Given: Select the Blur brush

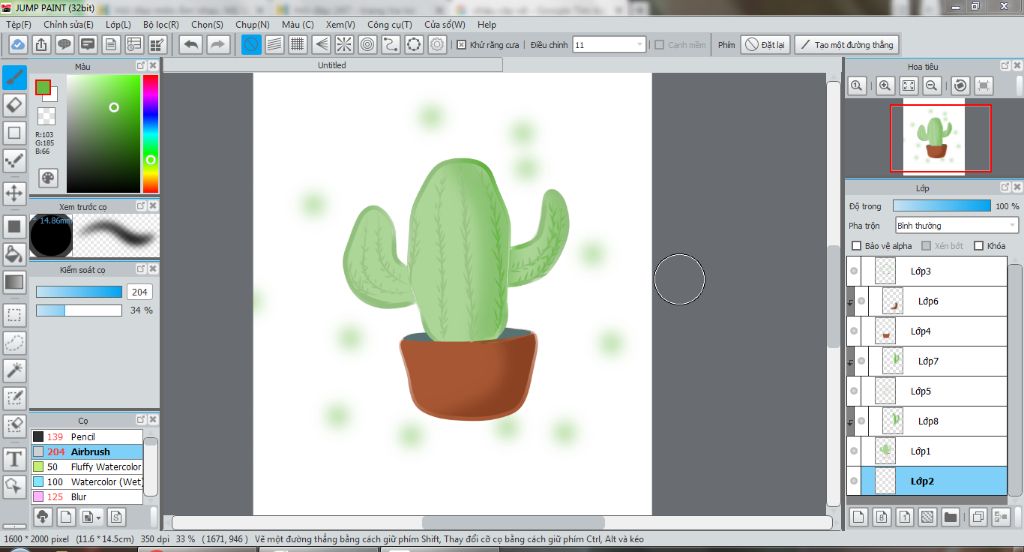Looking at the screenshot, I should 87,496.
